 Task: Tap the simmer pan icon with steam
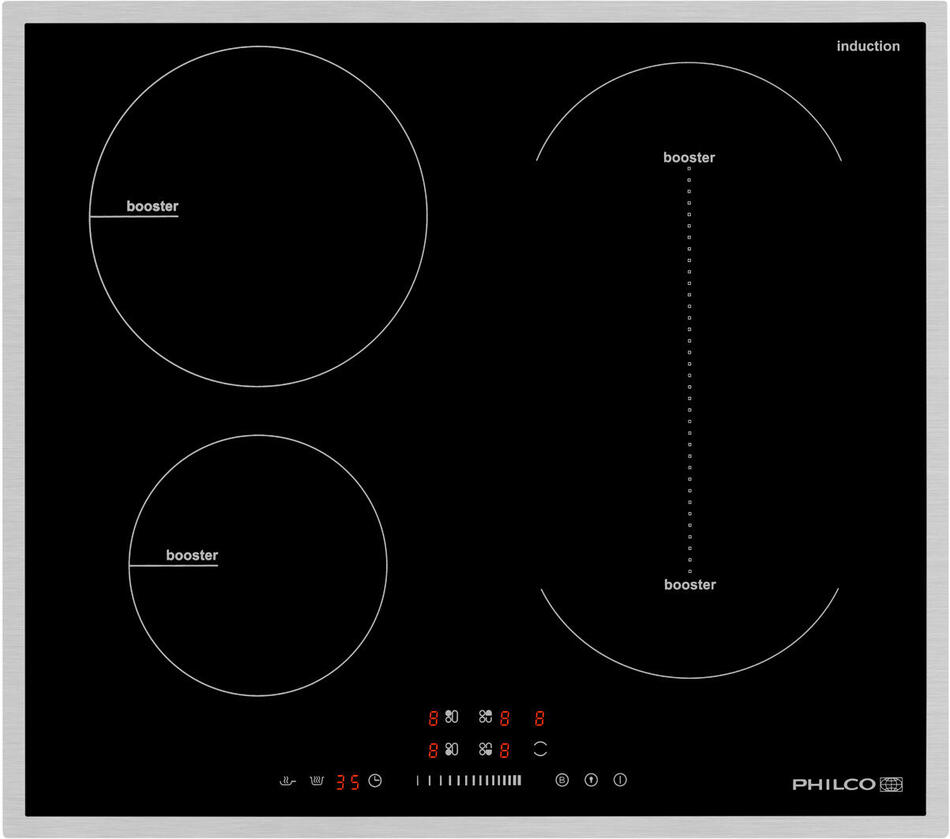288,781
